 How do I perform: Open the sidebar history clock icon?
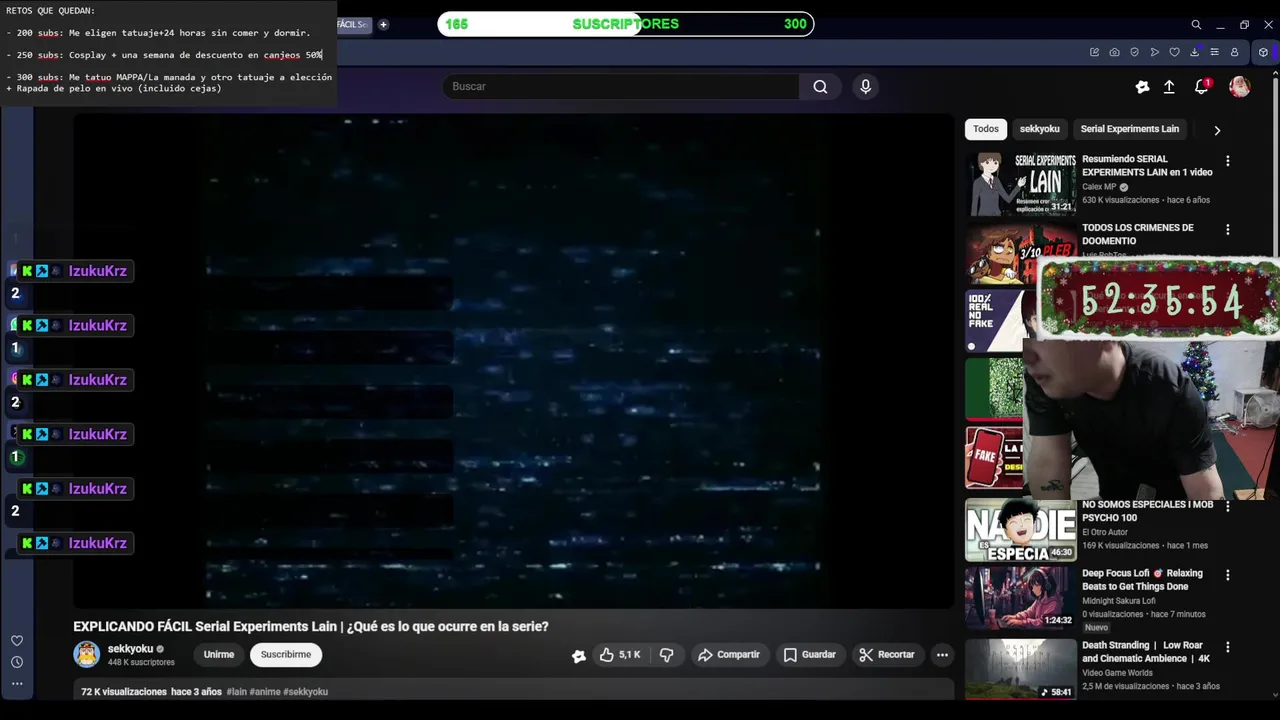(17, 662)
